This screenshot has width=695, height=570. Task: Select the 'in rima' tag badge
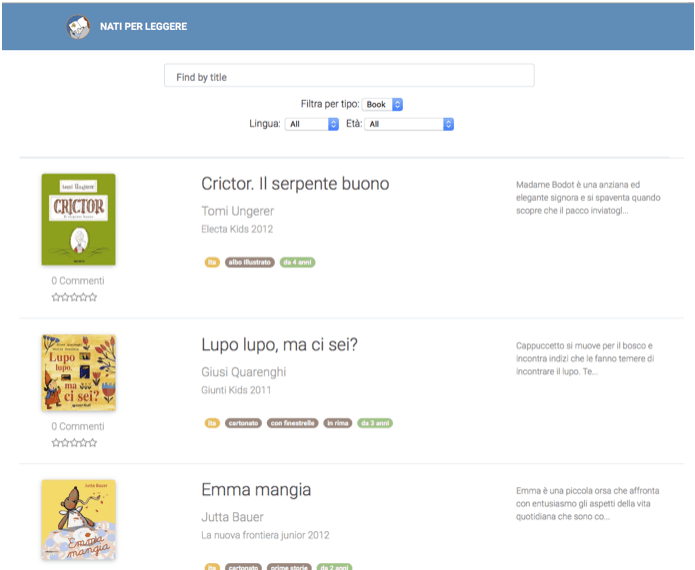338,423
